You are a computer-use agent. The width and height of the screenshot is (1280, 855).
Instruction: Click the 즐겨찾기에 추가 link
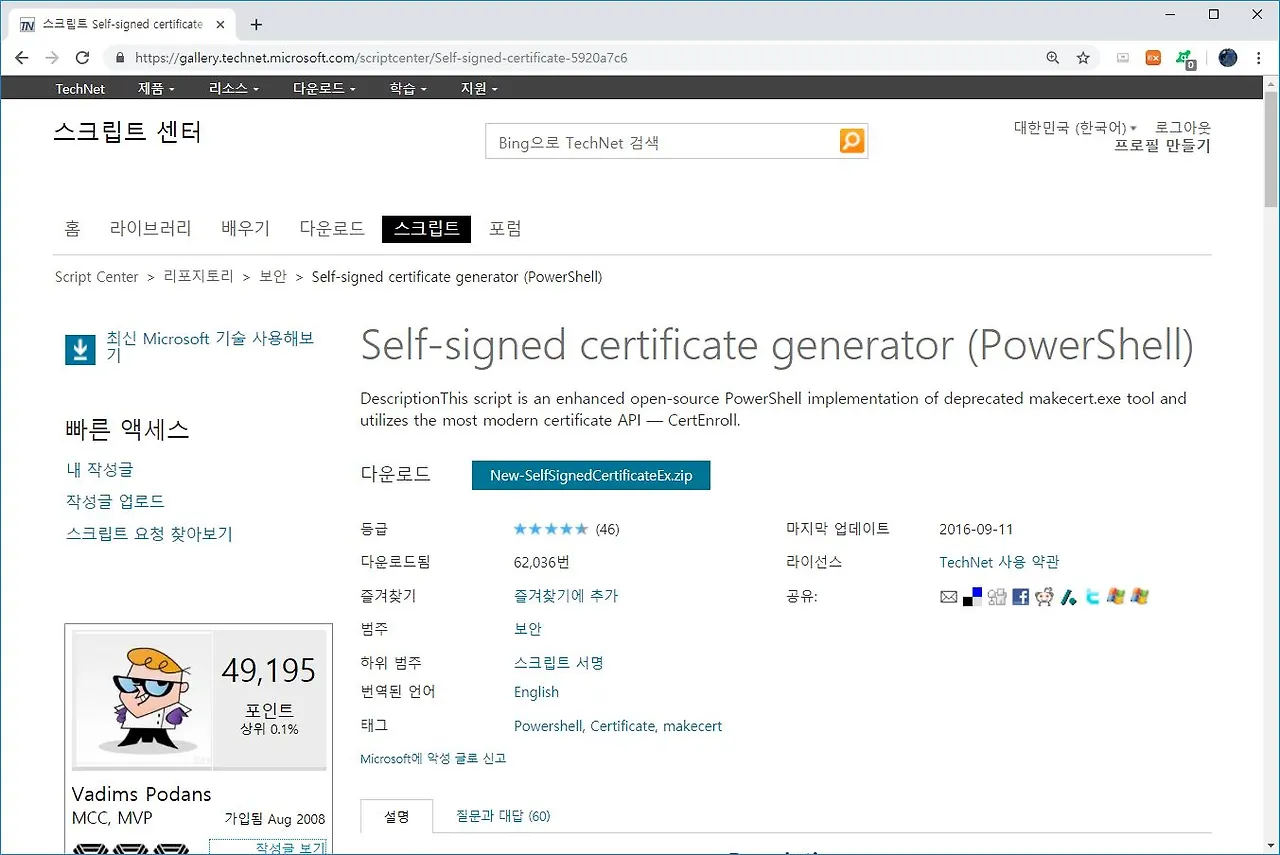[566, 596]
